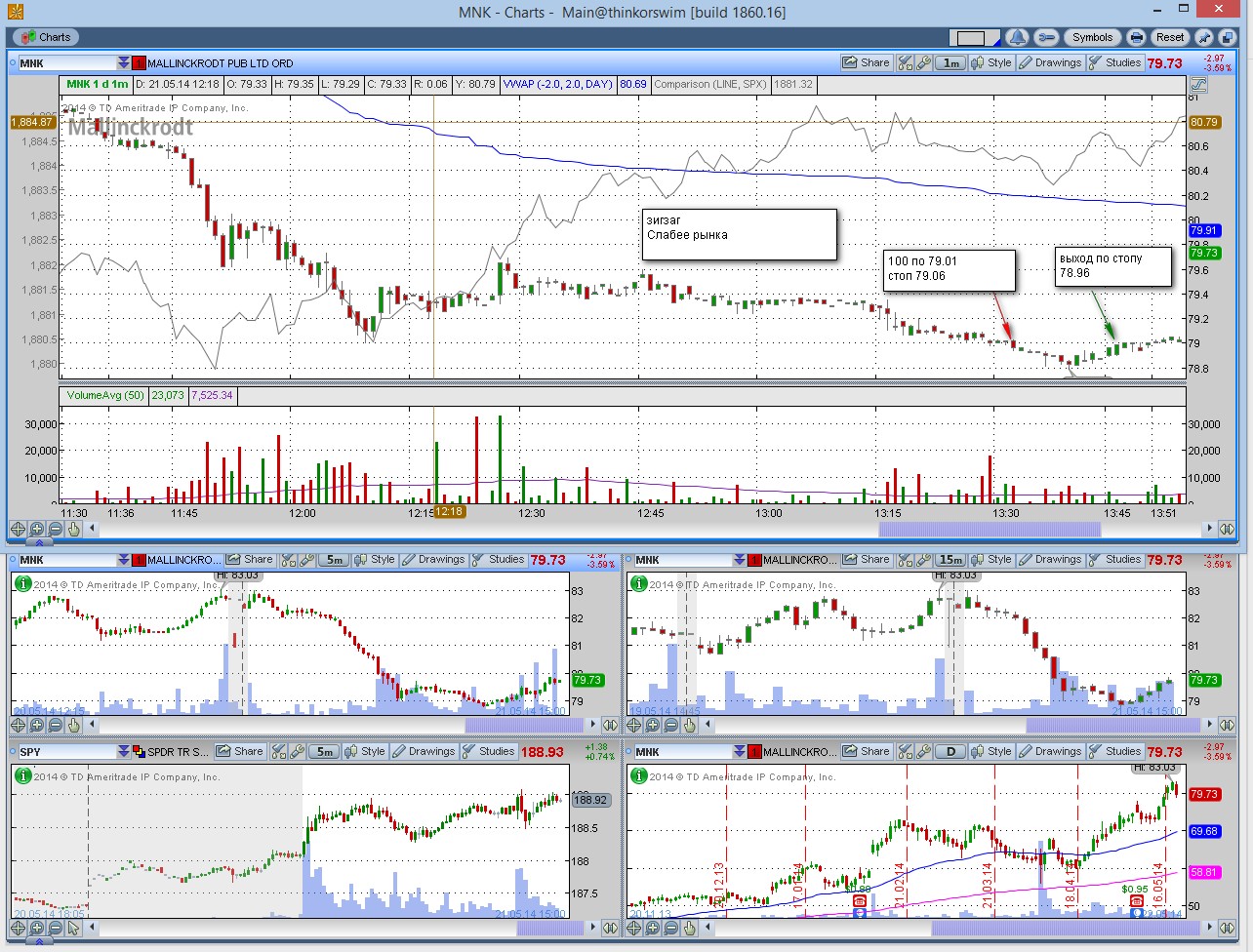
Task: Select the VWAP study label
Action: pyautogui.click(x=558, y=85)
